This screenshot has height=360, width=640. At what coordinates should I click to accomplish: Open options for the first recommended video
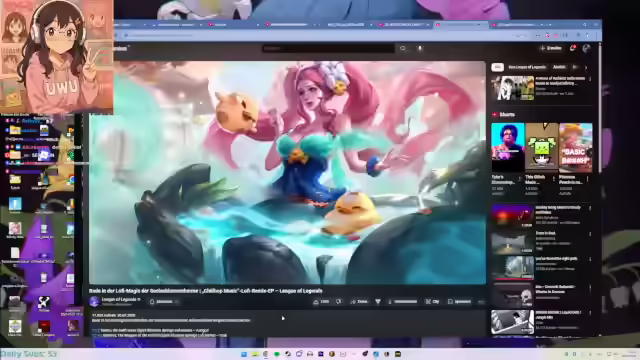(x=590, y=79)
